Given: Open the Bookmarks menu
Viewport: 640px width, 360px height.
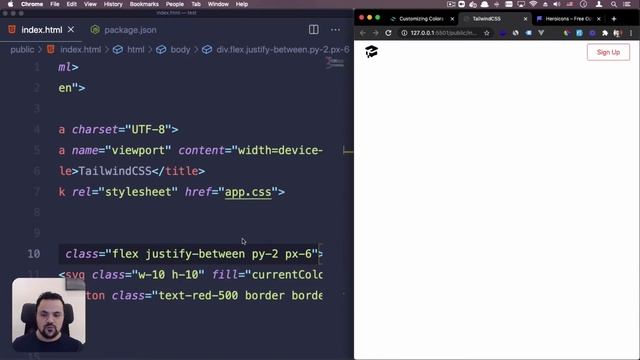Looking at the screenshot, I should (144, 4).
